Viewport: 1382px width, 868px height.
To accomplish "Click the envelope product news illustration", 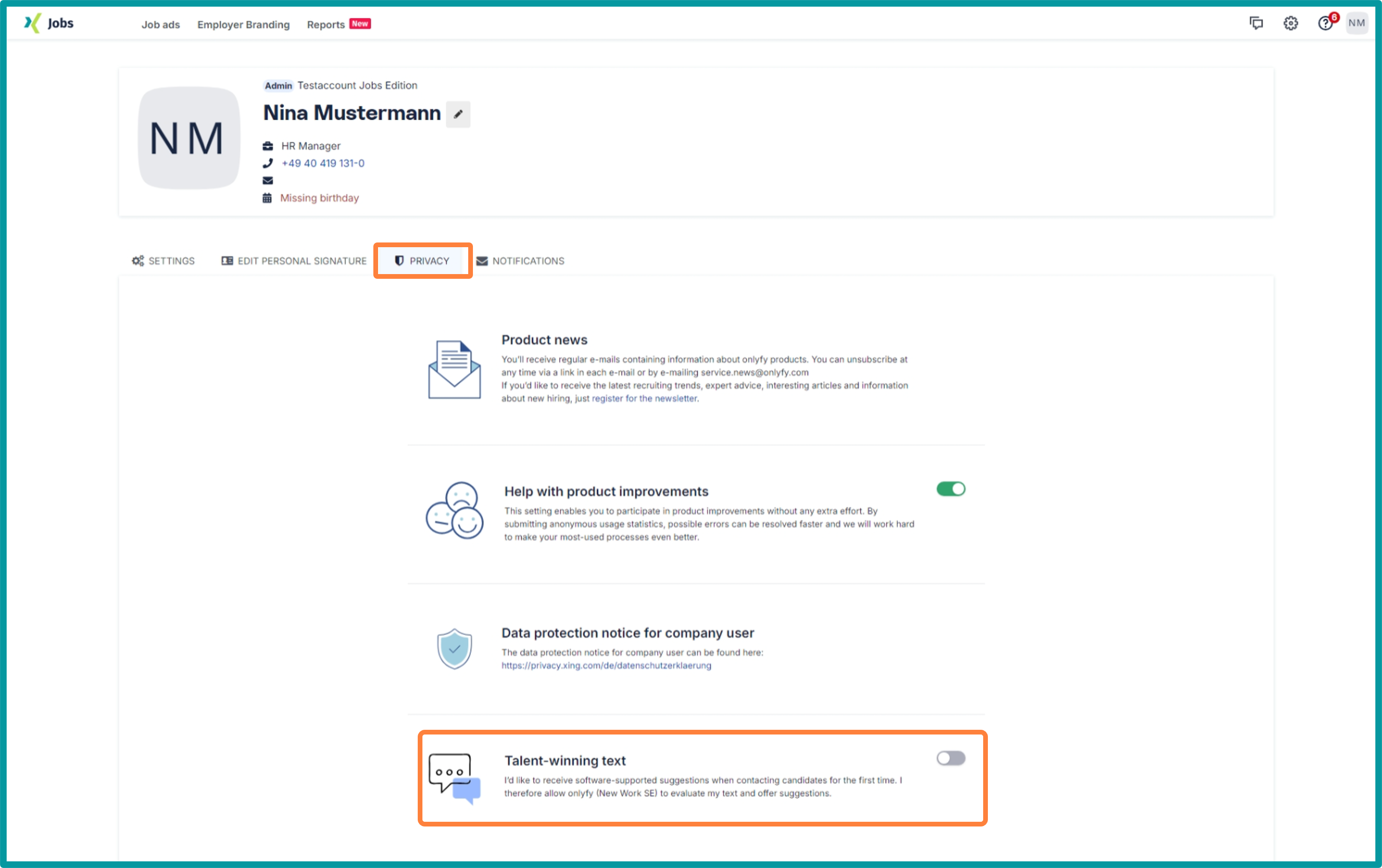I will 454,369.
